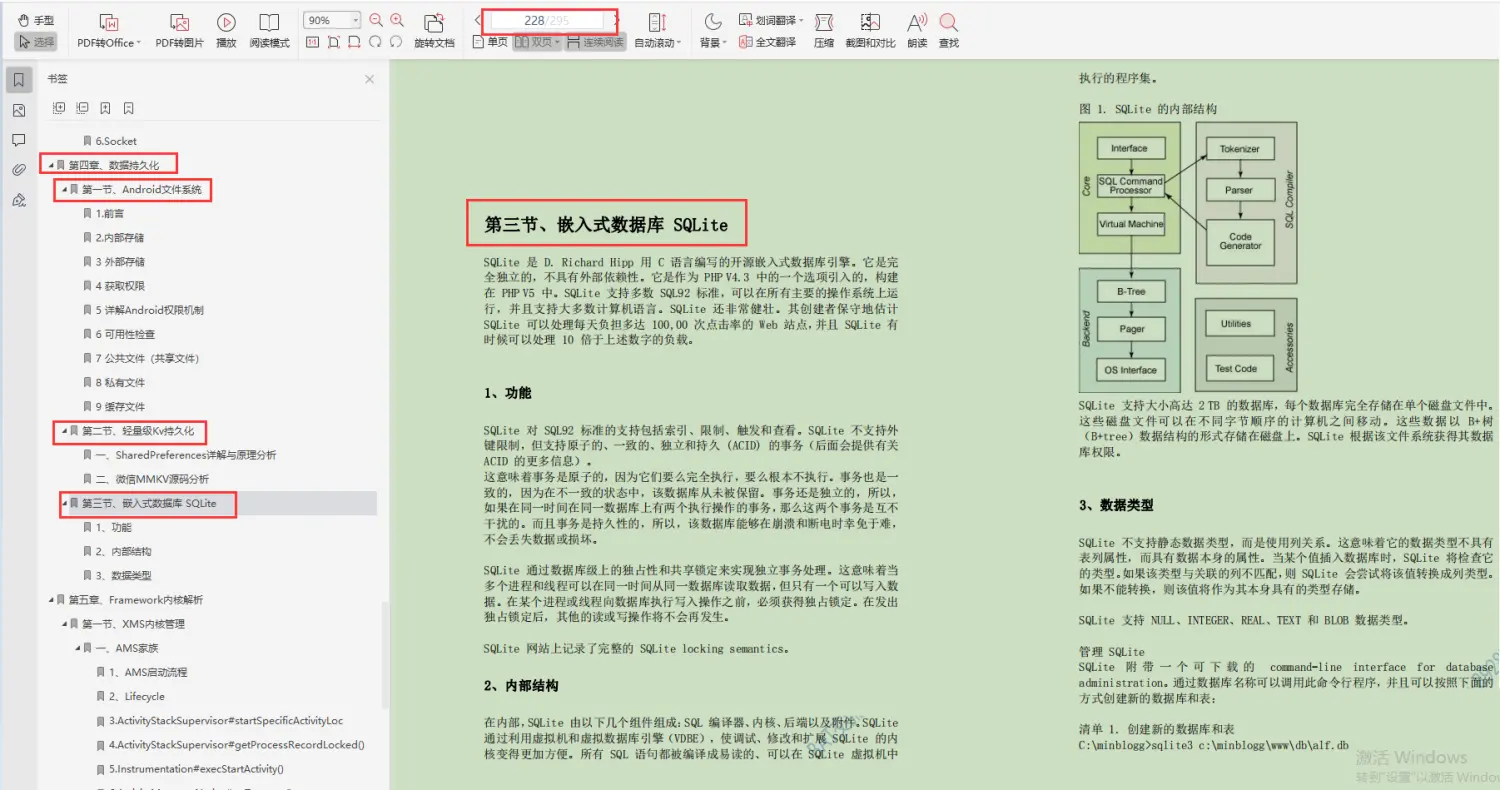This screenshot has height=790, width=1500.
Task: Open bookmark 二、微信MMKV源码分析
Action: (x=152, y=479)
